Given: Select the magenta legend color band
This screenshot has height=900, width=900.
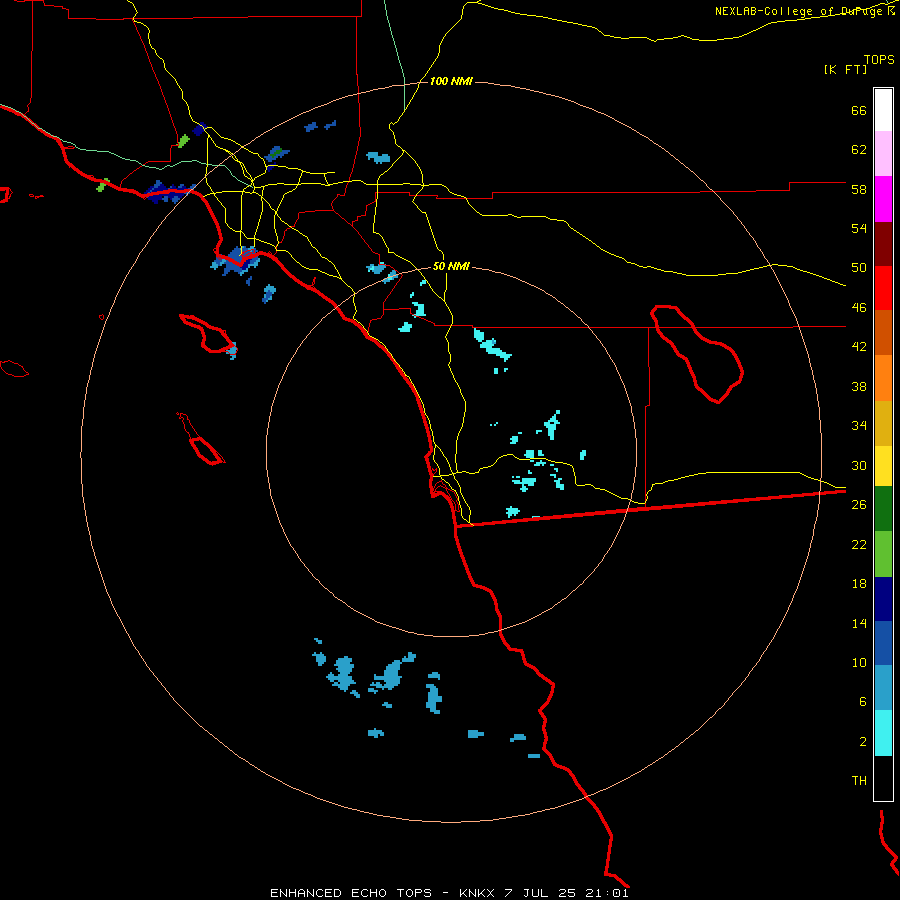Looking at the screenshot, I should pyautogui.click(x=883, y=199).
